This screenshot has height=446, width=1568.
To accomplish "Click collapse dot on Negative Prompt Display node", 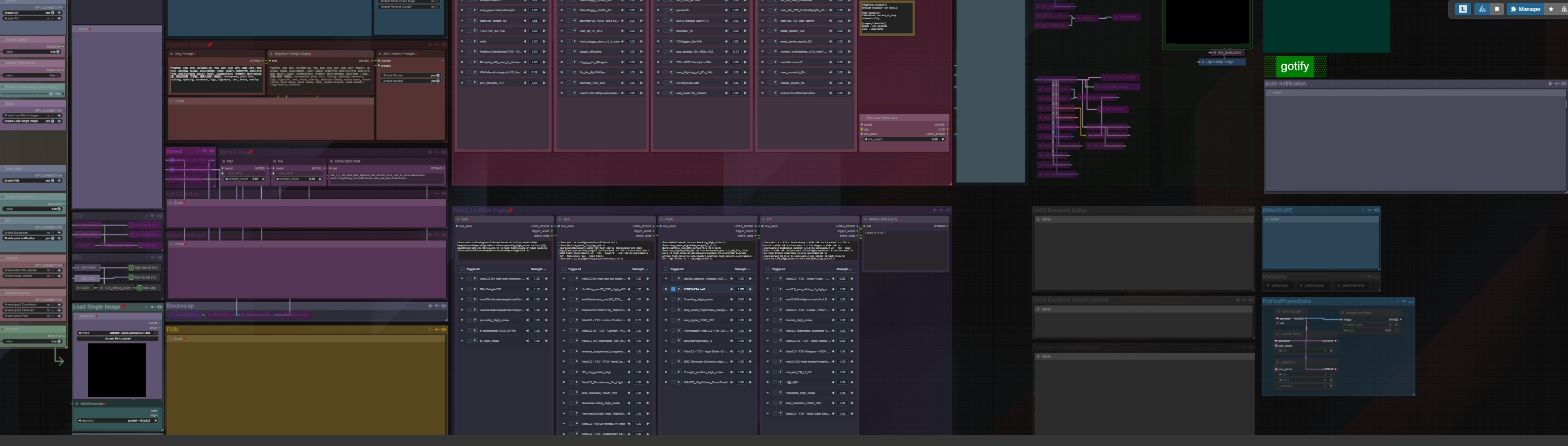I will click(x=272, y=54).
